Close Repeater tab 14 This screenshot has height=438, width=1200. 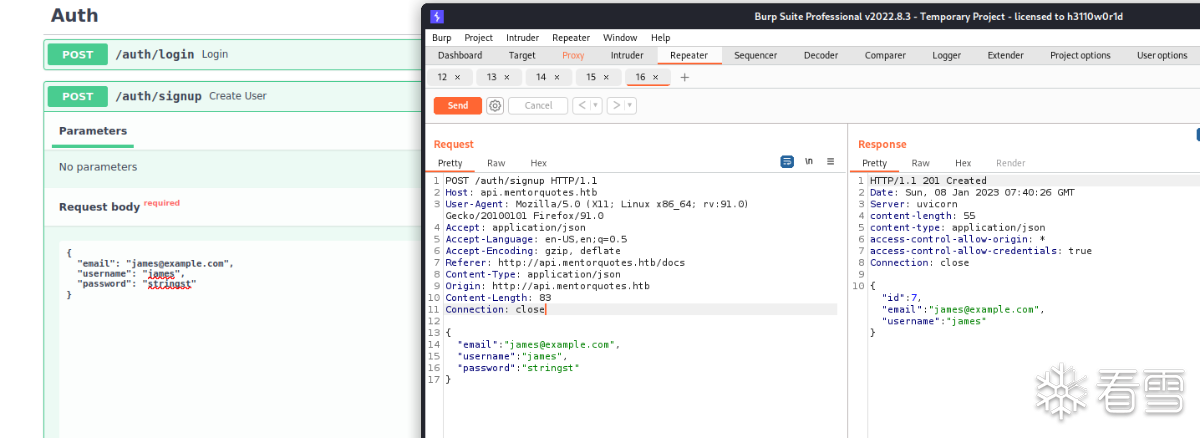coord(556,77)
